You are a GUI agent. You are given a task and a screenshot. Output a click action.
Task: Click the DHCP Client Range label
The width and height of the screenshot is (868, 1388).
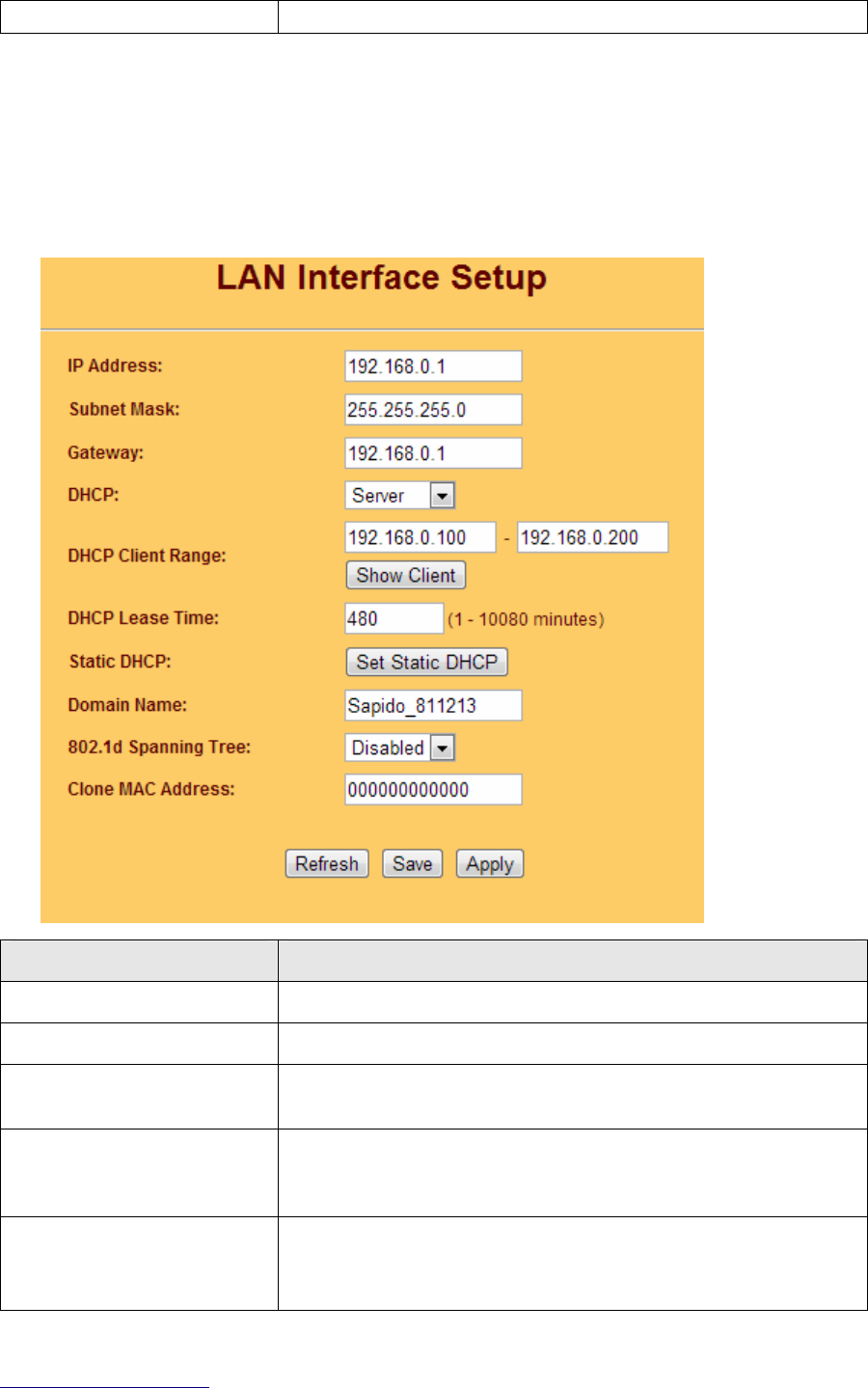[x=147, y=556]
